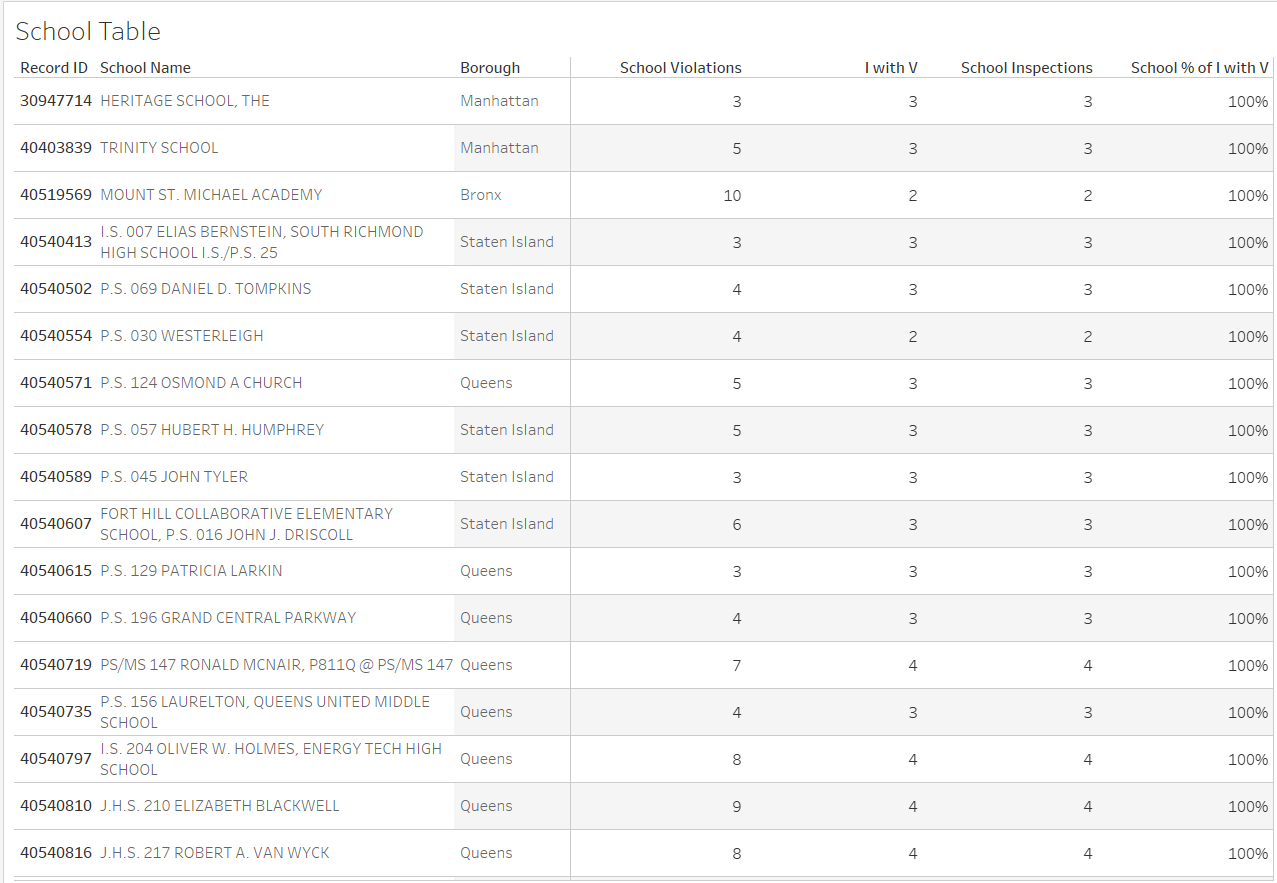Select the I with V column header

(x=891, y=68)
